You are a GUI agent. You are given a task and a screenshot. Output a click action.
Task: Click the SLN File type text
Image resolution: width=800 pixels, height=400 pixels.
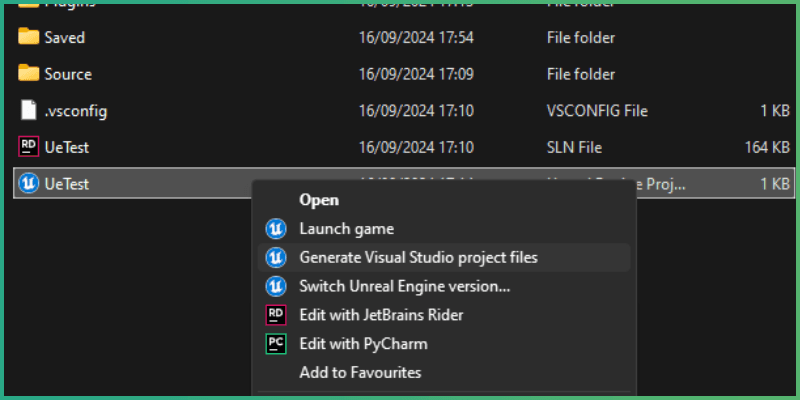coord(574,147)
